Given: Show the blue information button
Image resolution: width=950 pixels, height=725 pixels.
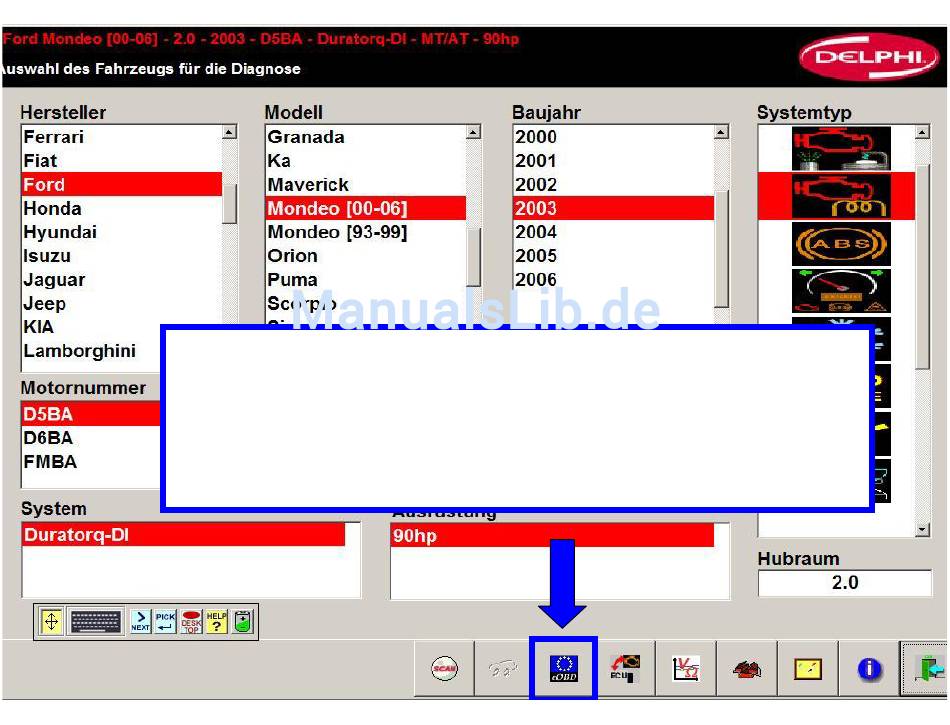Looking at the screenshot, I should (869, 669).
